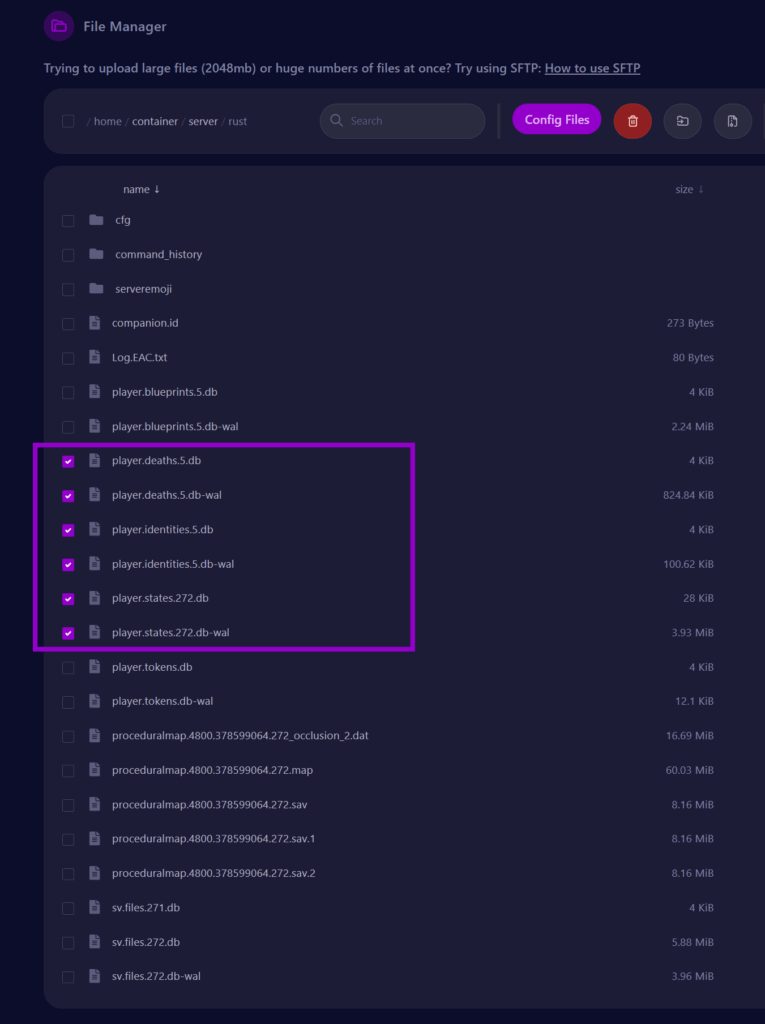
Task: Click the Config Files button
Action: tap(557, 120)
